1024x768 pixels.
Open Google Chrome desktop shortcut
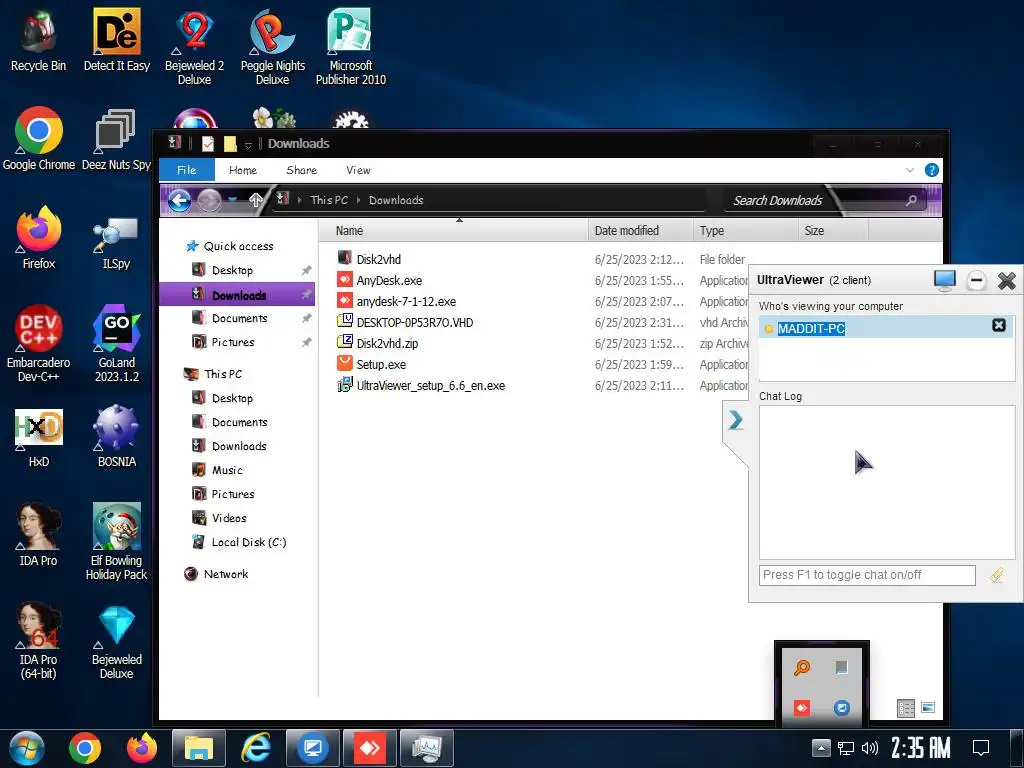tap(39, 139)
